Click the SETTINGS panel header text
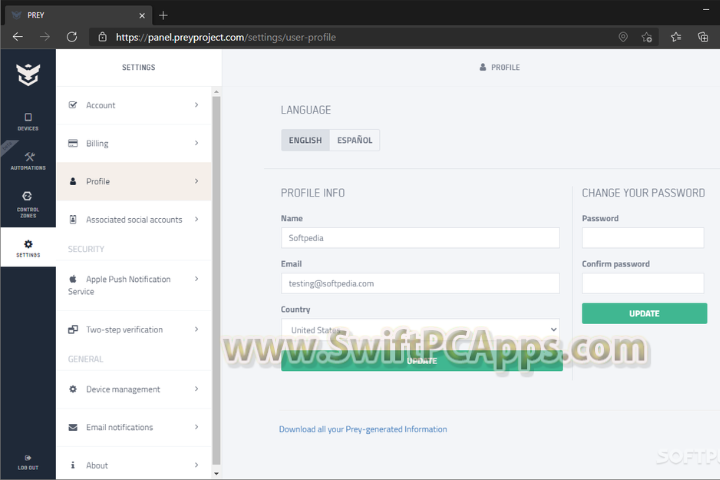 tap(139, 68)
